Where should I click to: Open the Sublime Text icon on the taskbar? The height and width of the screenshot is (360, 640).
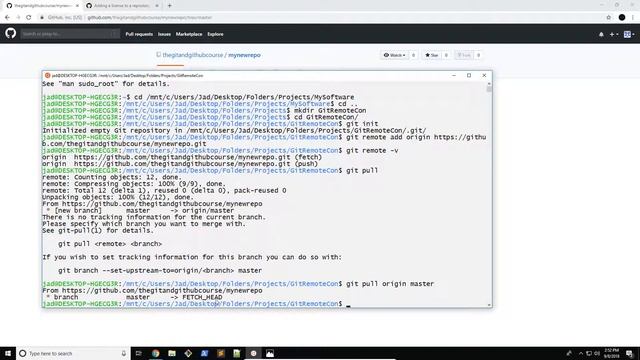click(x=221, y=353)
